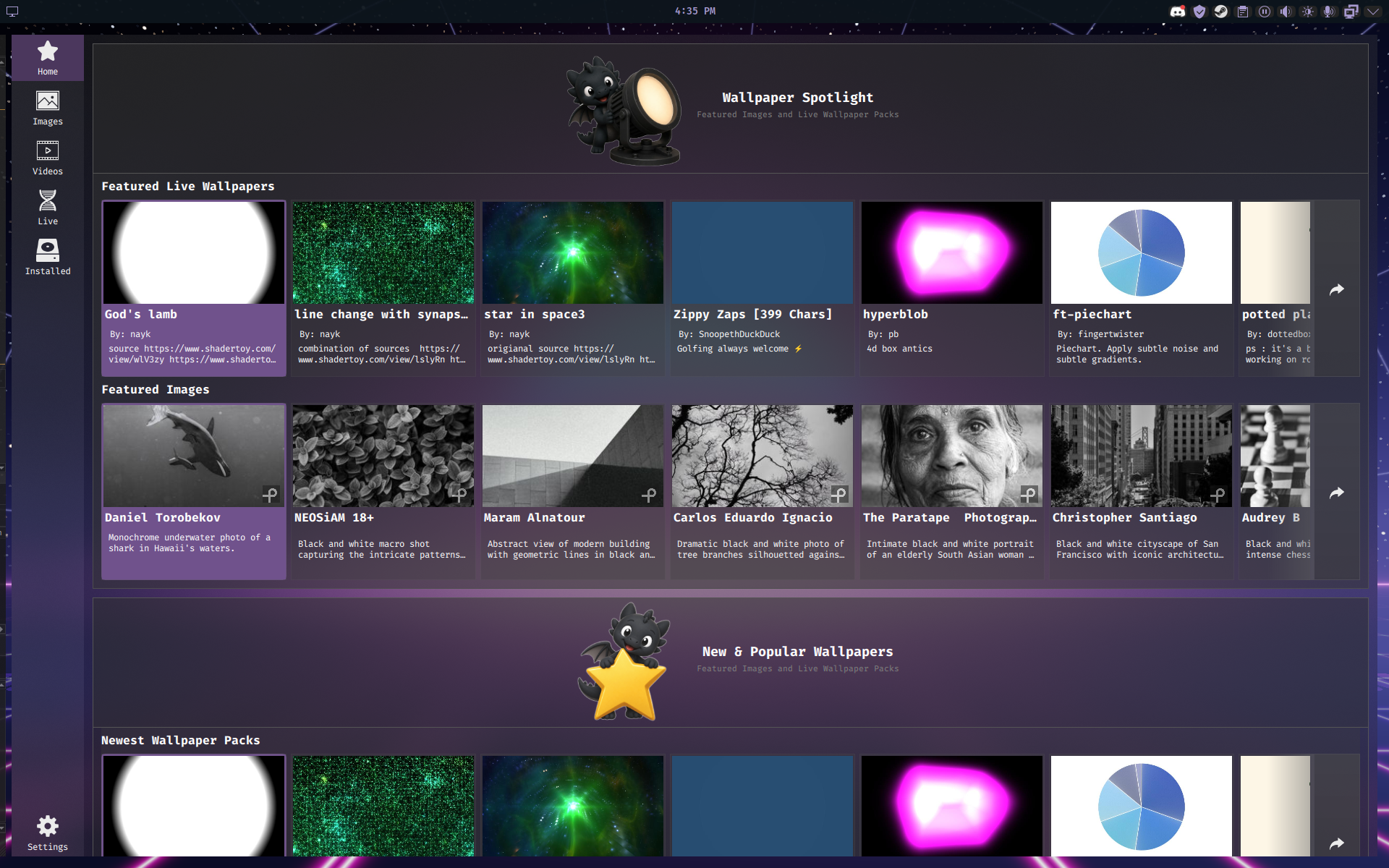This screenshot has height=868, width=1389.
Task: Open line change with synaps… wallpaper thumbnail
Action: coord(383,252)
